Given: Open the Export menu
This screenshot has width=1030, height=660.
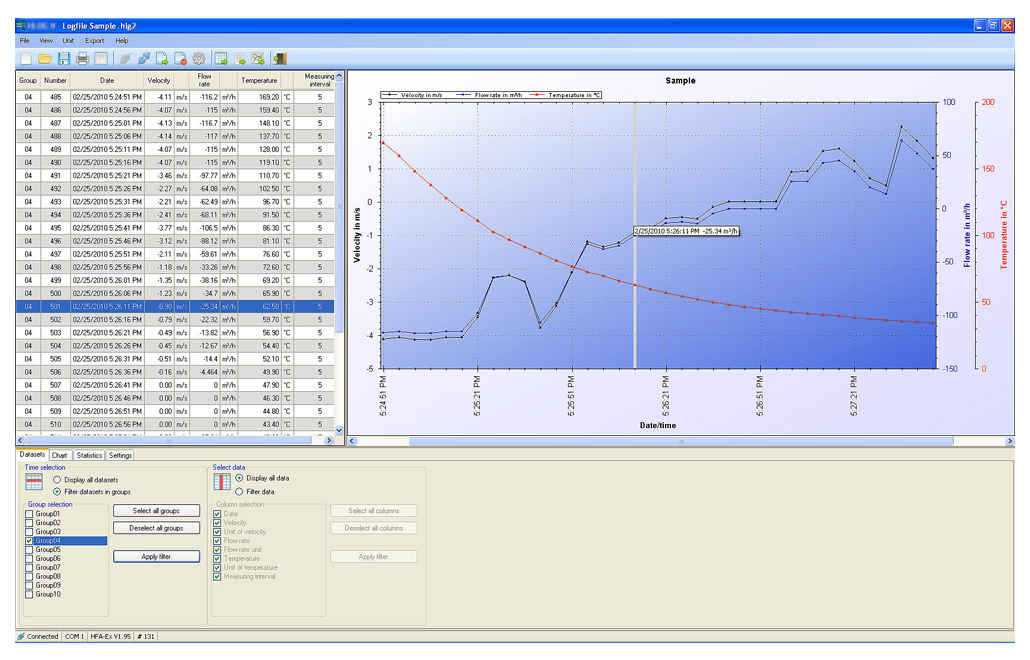Looking at the screenshot, I should point(94,41).
